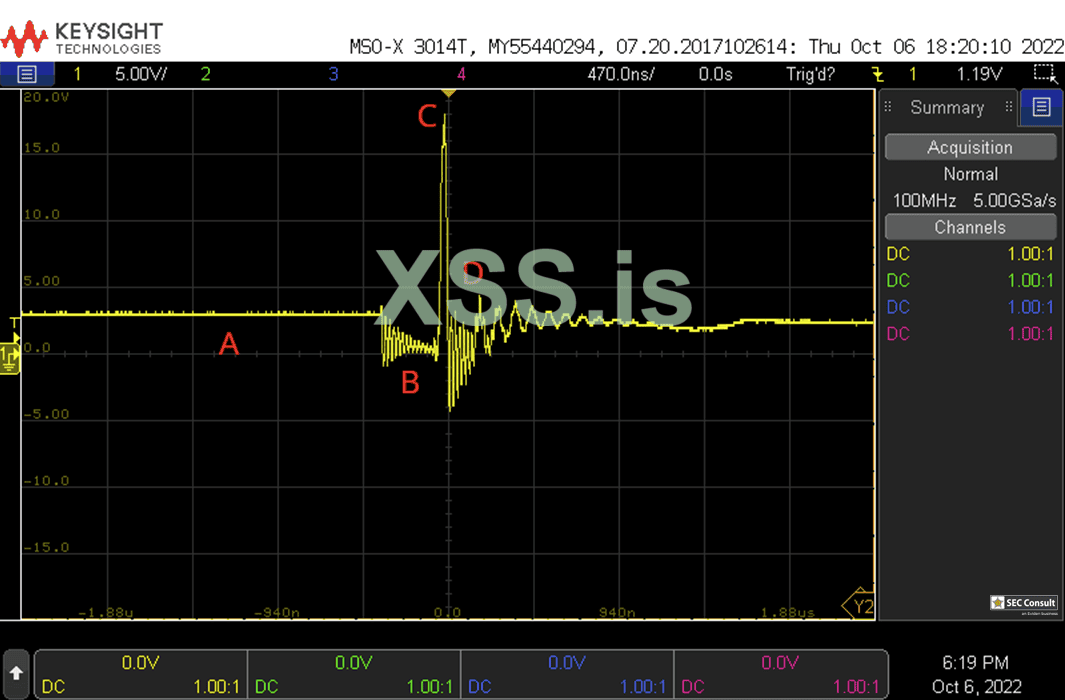Screen dimensions: 1065x700
Task: Open the Channels settings button
Action: [x=970, y=227]
